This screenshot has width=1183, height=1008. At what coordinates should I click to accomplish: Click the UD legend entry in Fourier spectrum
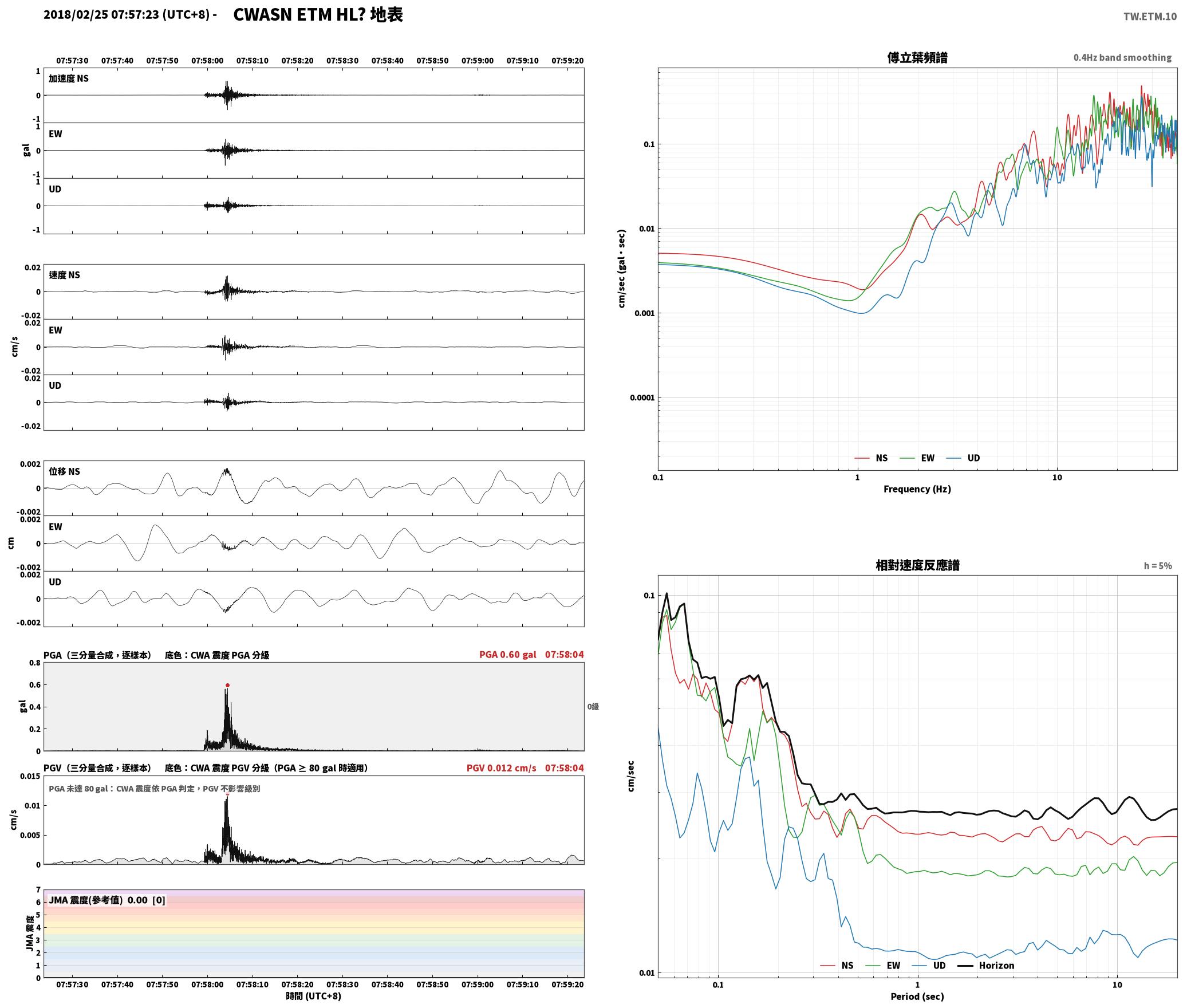tap(963, 458)
